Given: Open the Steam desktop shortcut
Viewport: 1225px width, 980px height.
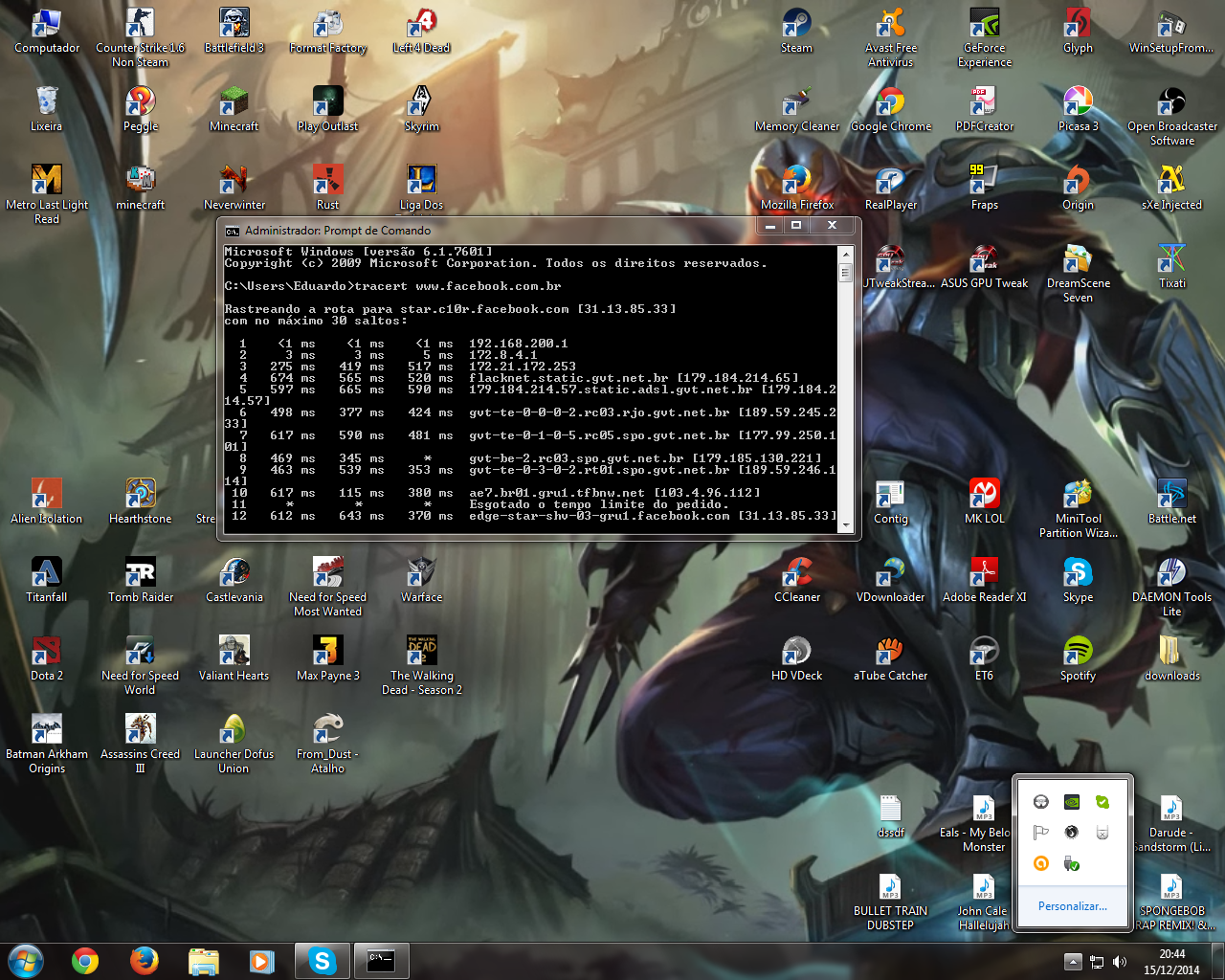Looking at the screenshot, I should coord(796,25).
